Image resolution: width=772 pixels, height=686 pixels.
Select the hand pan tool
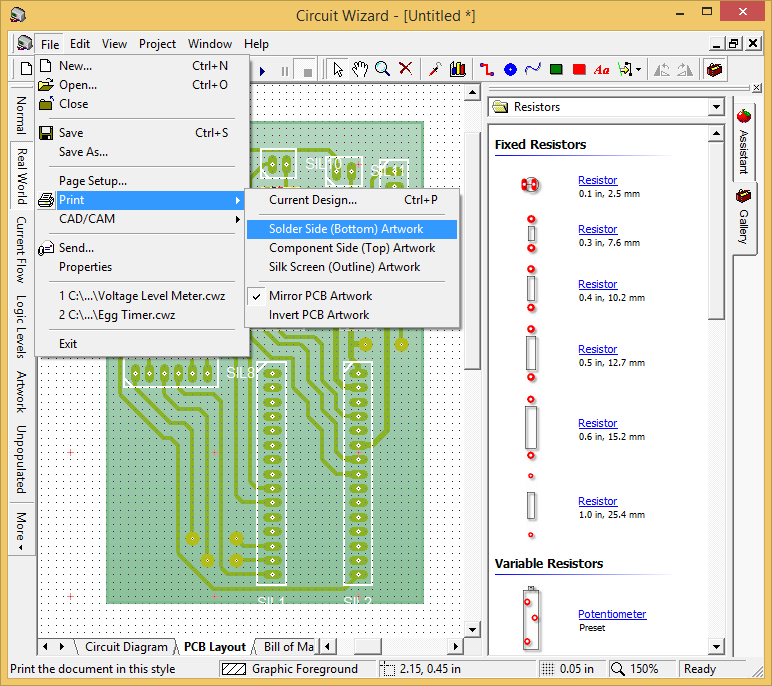click(360, 69)
